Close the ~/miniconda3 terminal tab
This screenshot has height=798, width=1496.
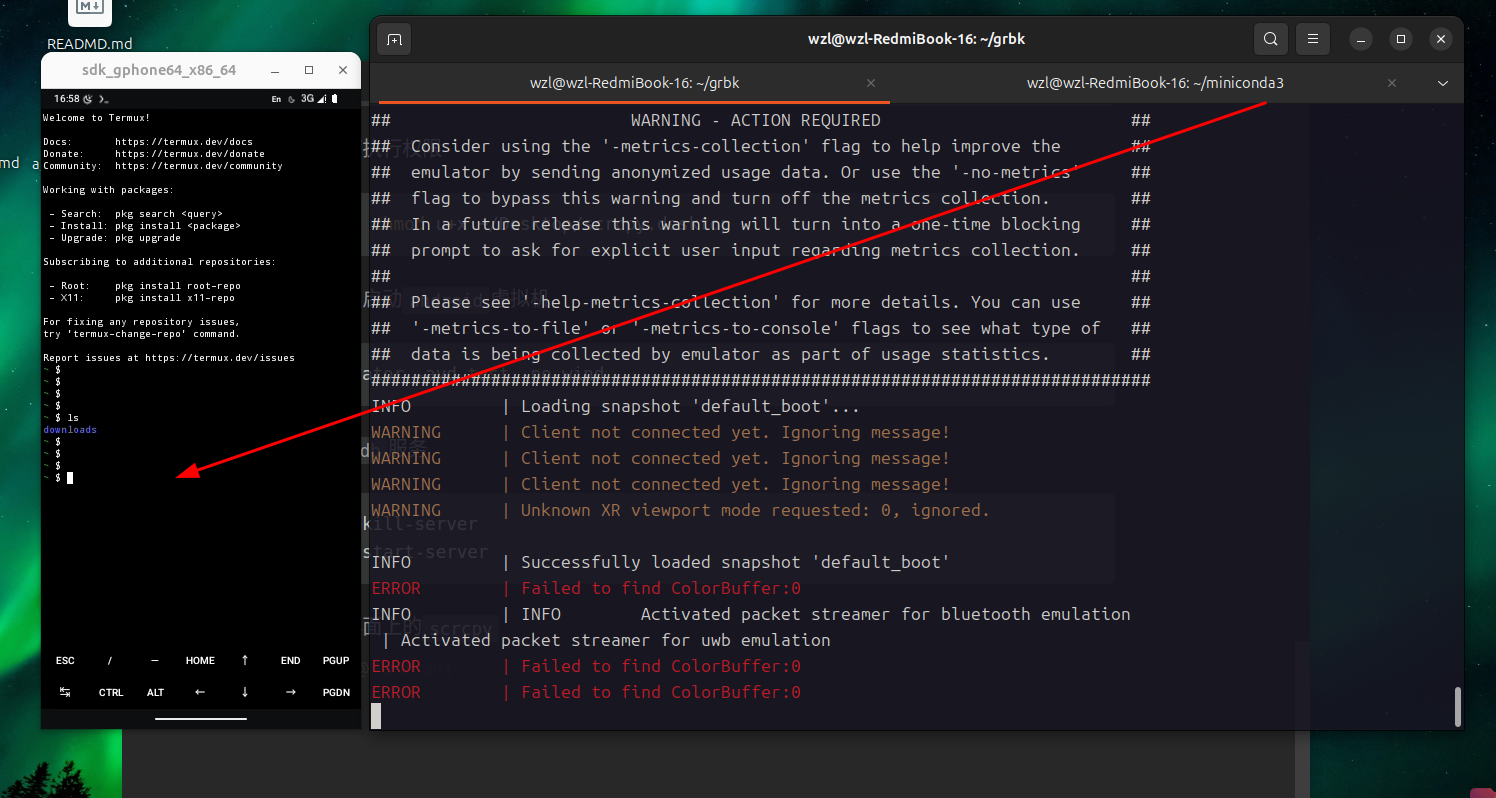point(1393,83)
